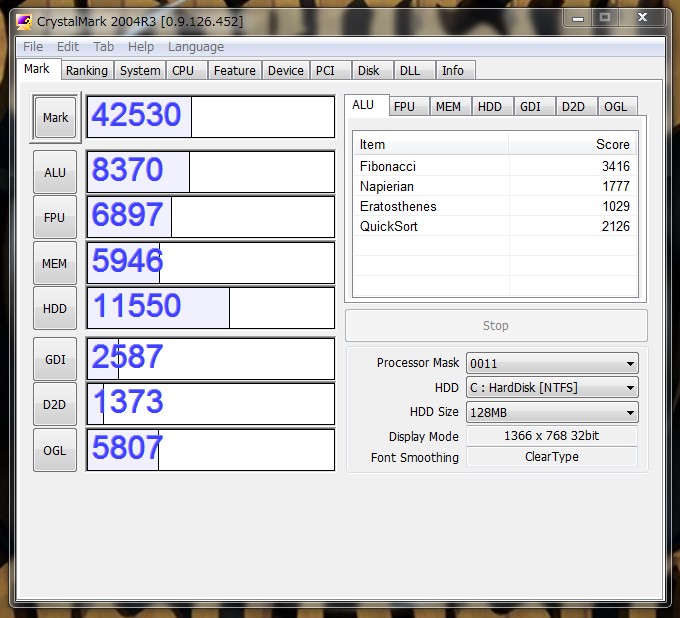The width and height of the screenshot is (680, 618).
Task: Switch to the Device tab
Action: coord(285,70)
